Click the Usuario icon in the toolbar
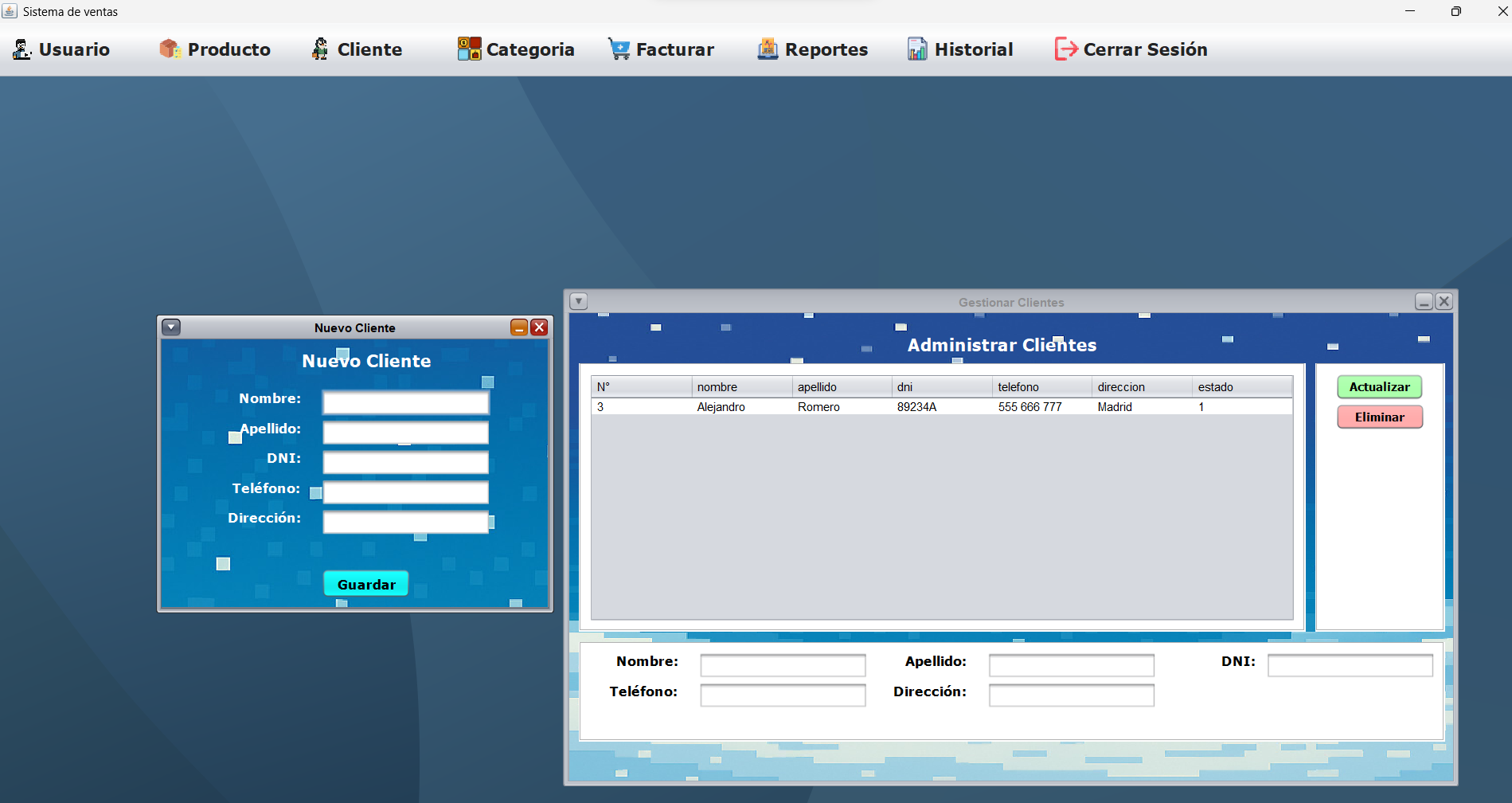This screenshot has height=803, width=1512. click(21, 49)
